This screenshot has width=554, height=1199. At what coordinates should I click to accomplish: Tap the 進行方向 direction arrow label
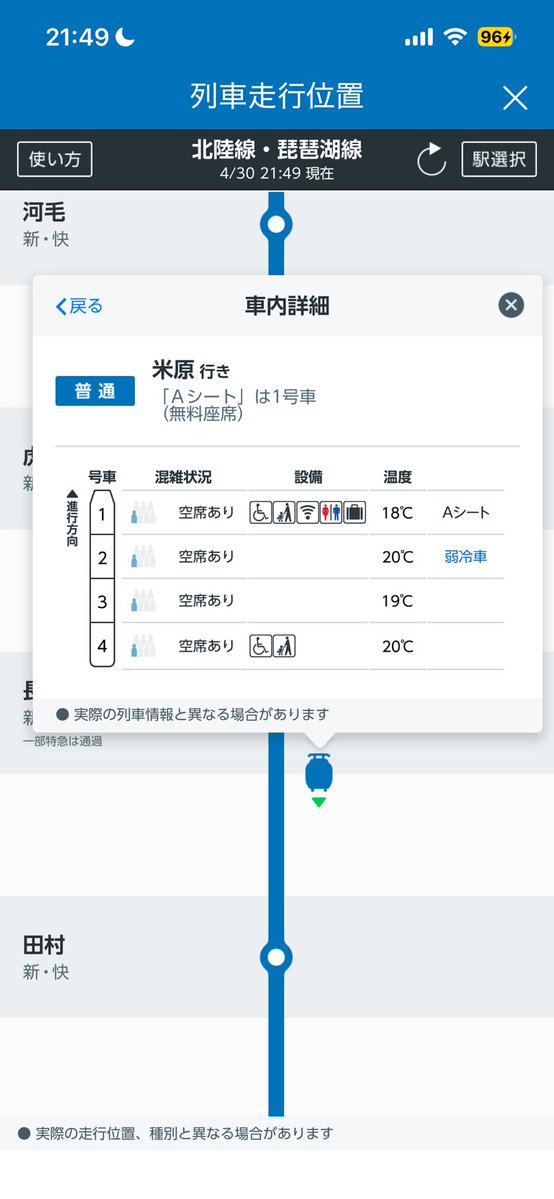coord(73,518)
